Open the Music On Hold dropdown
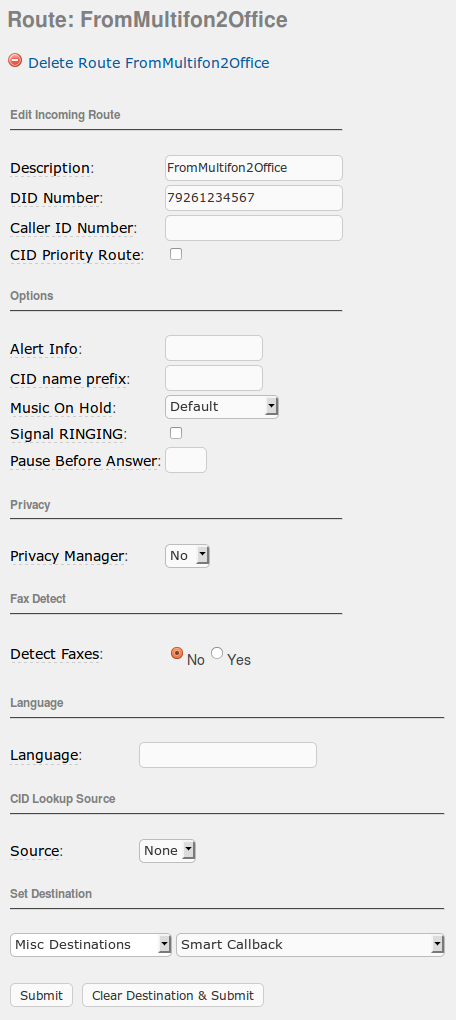Screen dimensions: 456x1020 coord(221,407)
